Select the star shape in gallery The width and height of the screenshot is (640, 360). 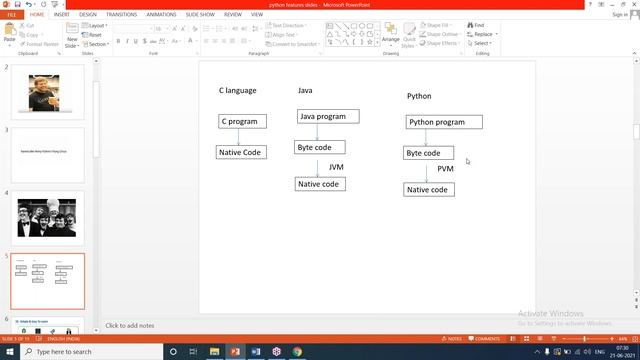[x=370, y=42]
